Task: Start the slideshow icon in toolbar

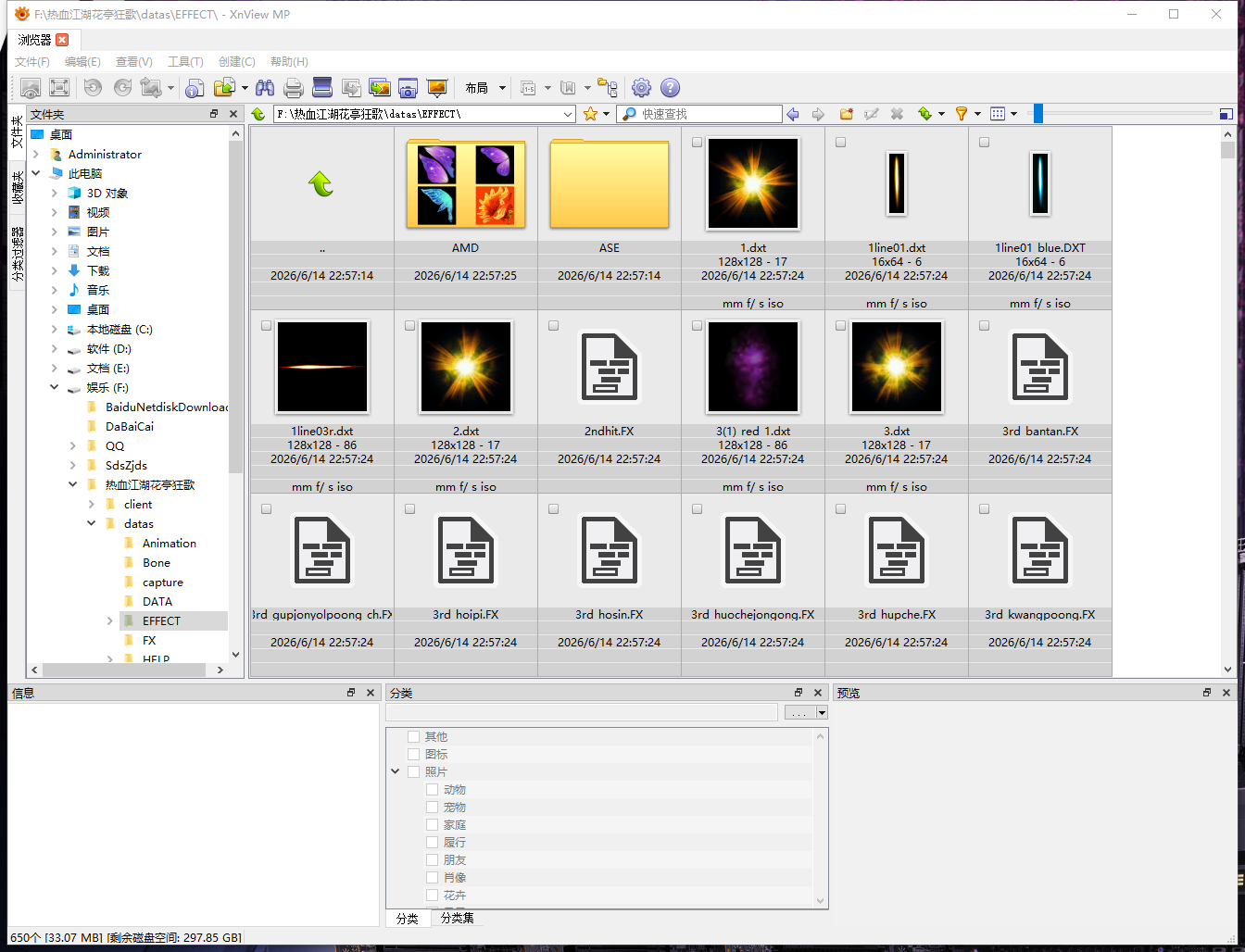Action: (436, 88)
